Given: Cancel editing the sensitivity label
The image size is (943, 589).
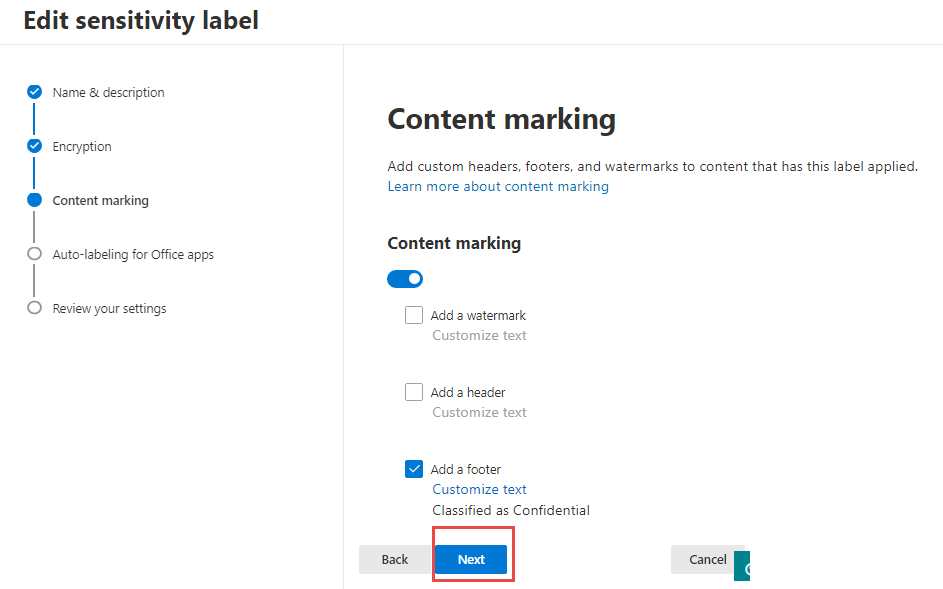Looking at the screenshot, I should pos(707,559).
